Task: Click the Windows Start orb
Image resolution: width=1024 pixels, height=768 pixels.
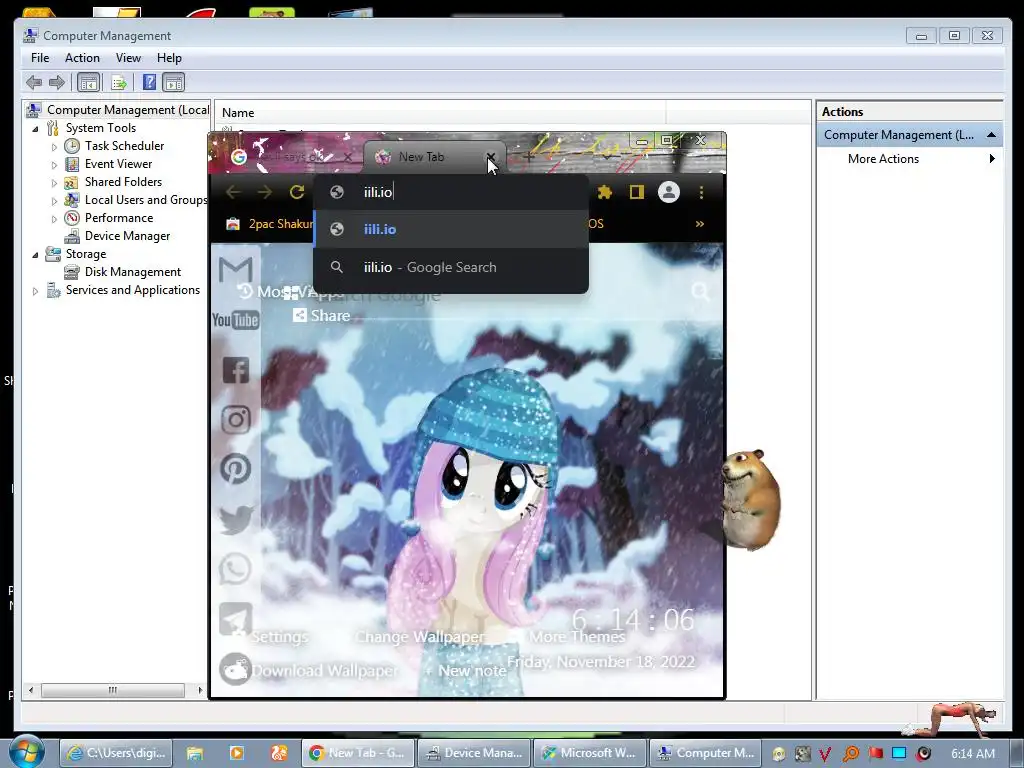Action: pyautogui.click(x=26, y=752)
